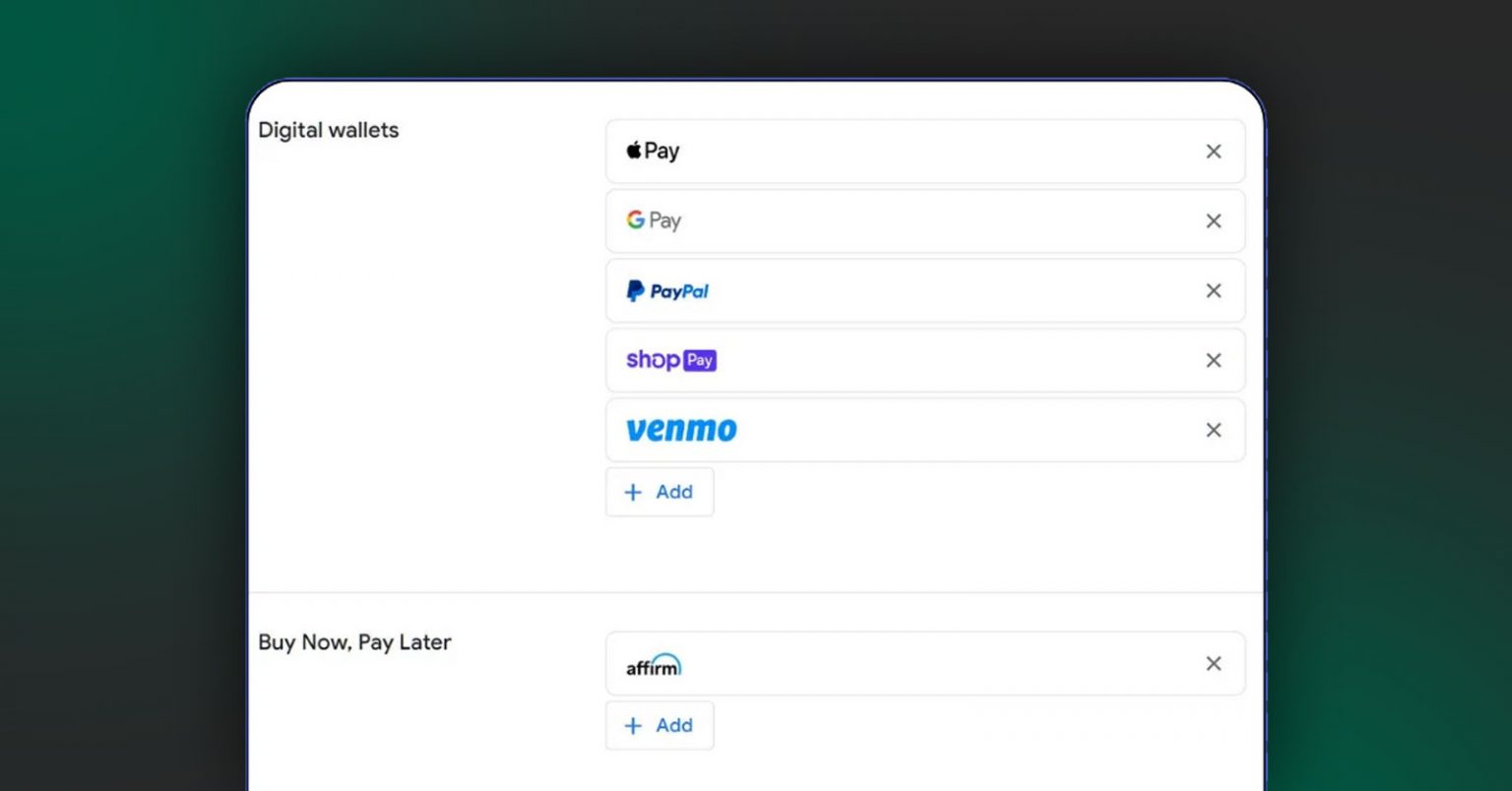Add a Buy Now, Pay Later option
This screenshot has width=1512, height=791.
click(x=660, y=726)
